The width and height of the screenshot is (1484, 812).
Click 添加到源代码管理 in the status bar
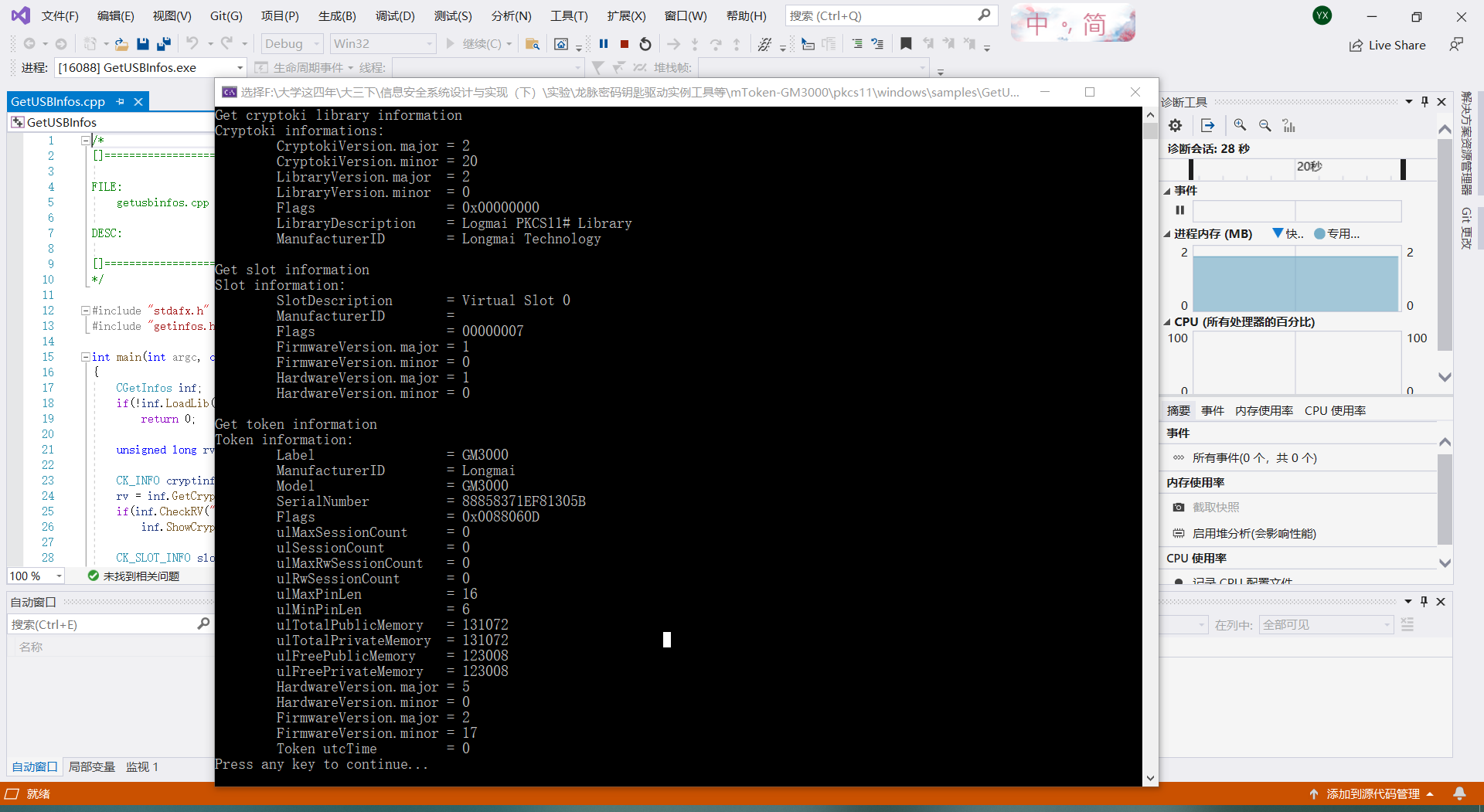(1372, 793)
